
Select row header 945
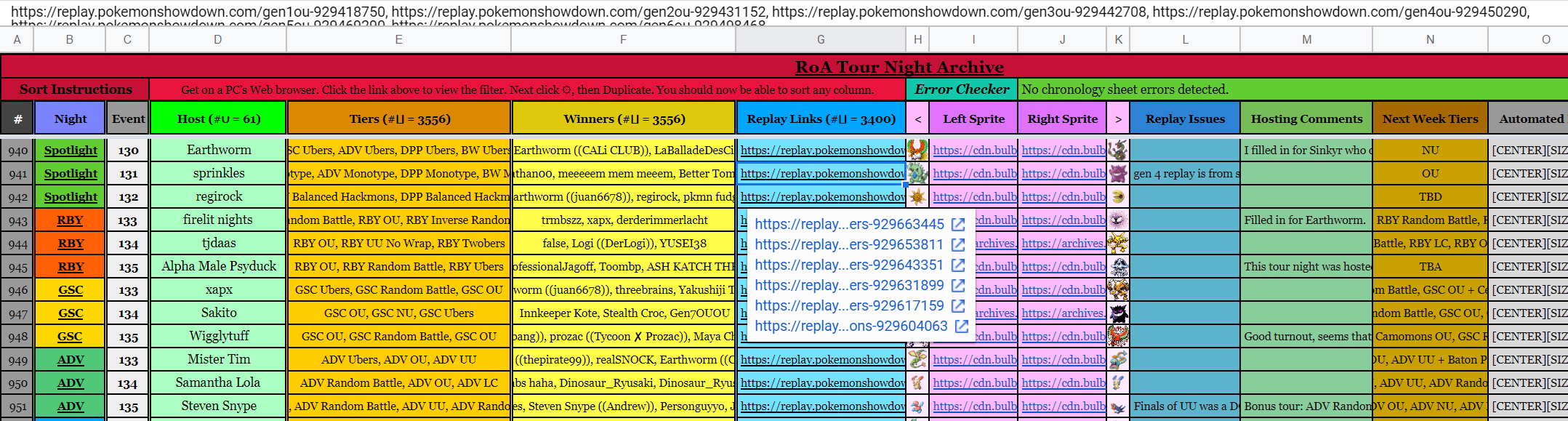(17, 266)
